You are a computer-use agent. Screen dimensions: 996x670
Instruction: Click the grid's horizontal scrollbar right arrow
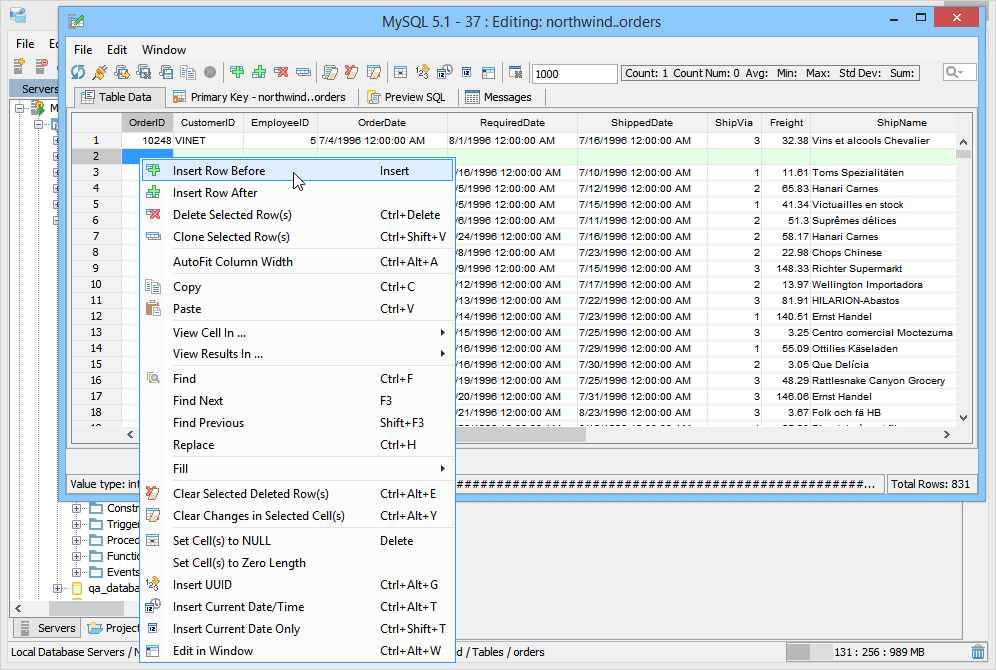946,434
